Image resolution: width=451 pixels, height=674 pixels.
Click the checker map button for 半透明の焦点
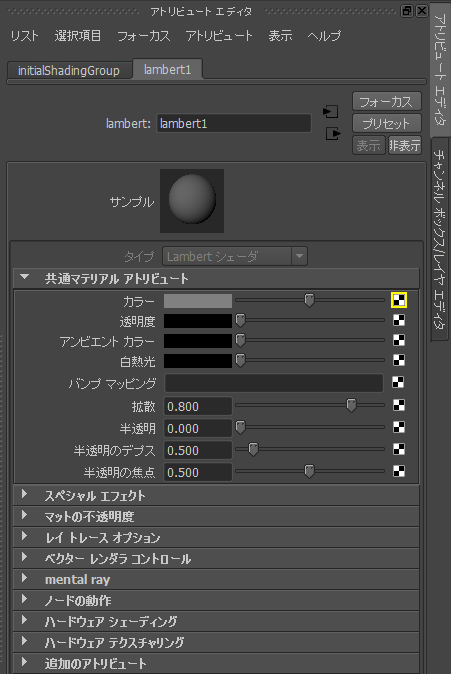pos(399,471)
